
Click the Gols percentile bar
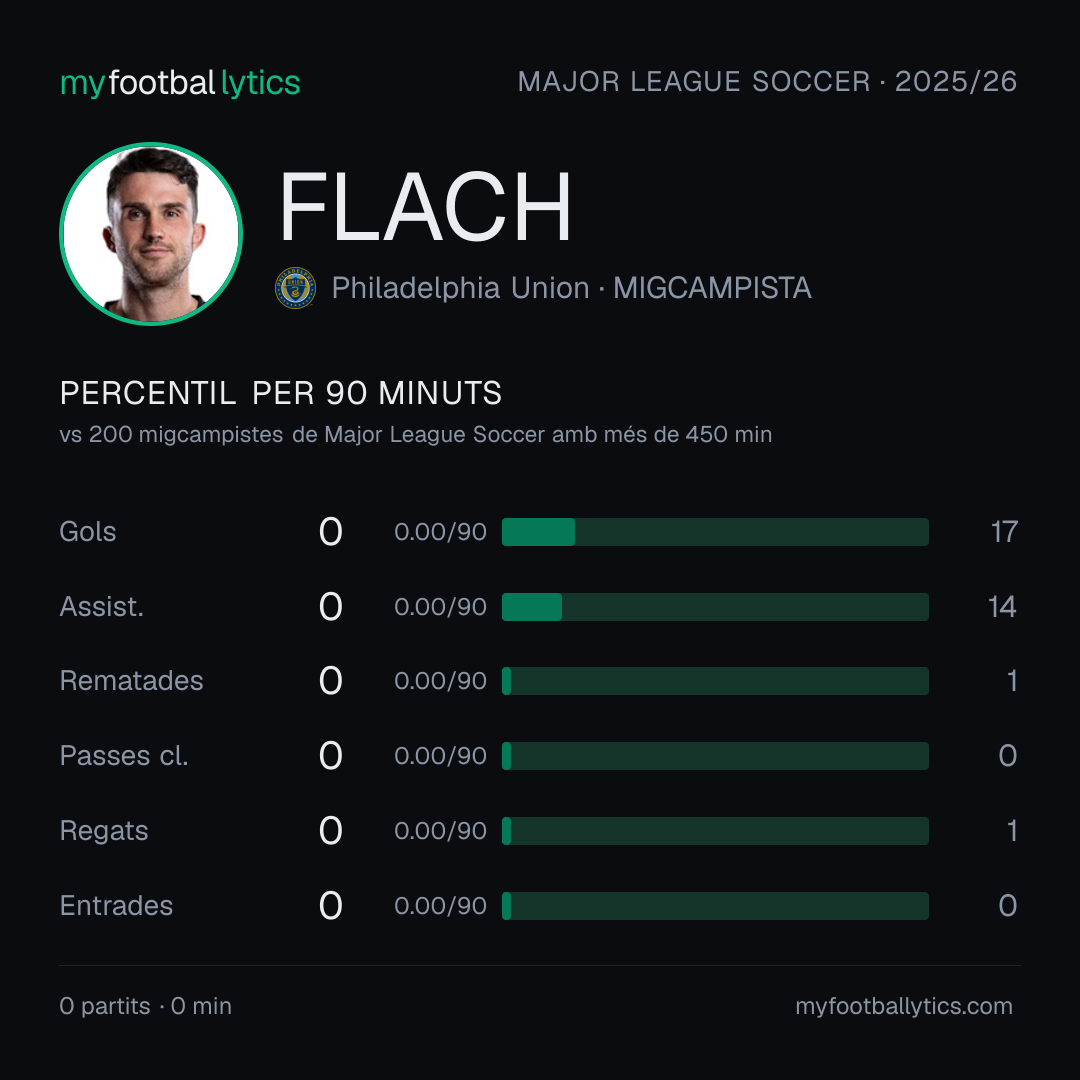coord(715,532)
